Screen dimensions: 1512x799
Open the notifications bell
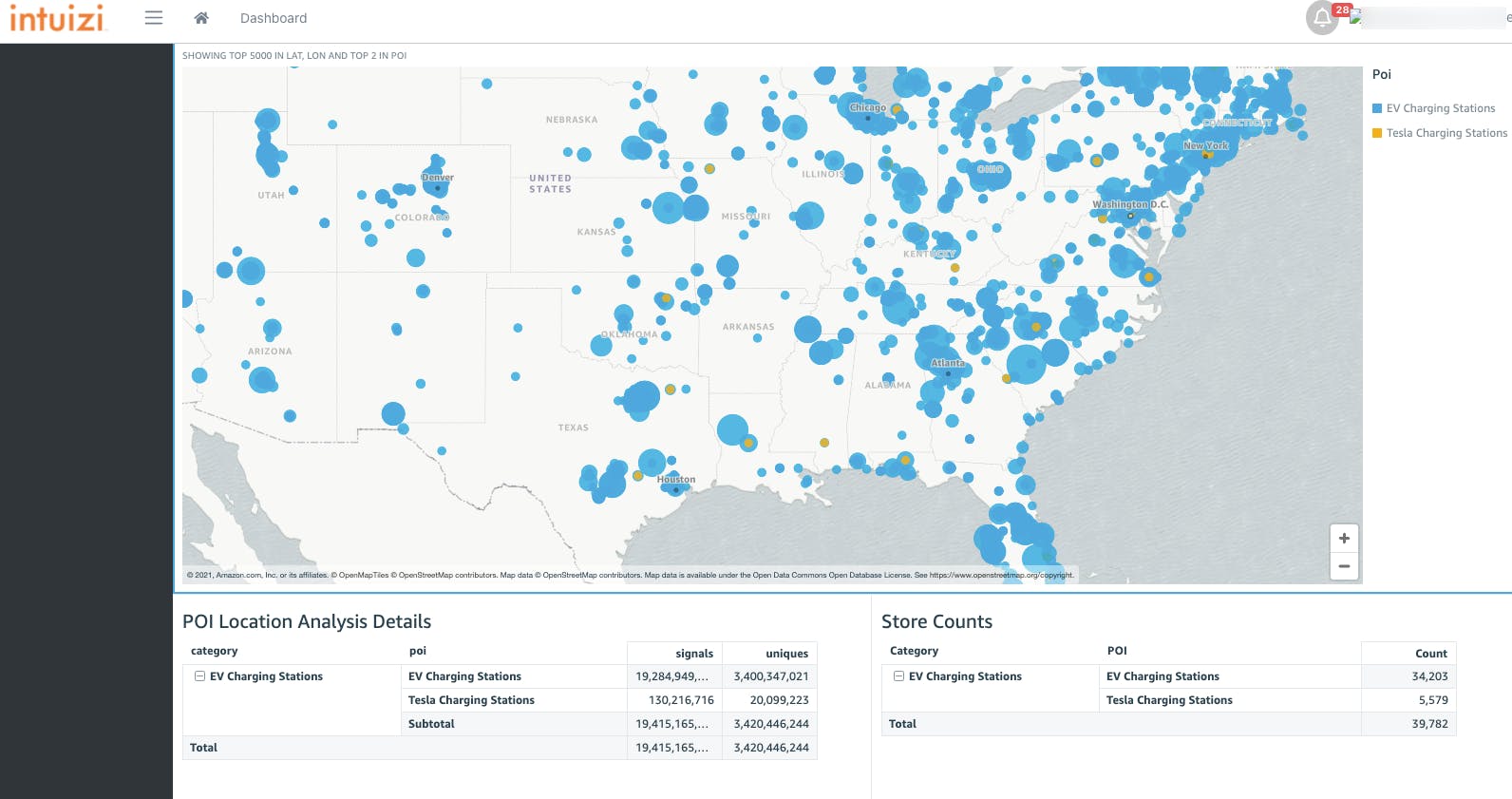tap(1322, 18)
